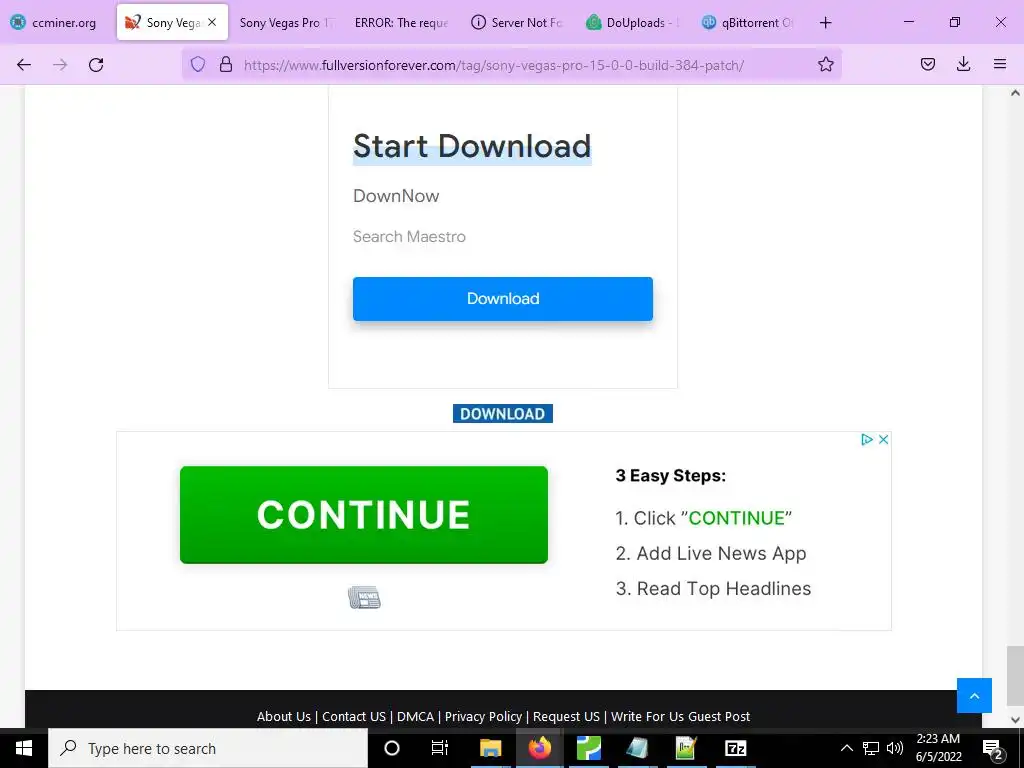
Task: Open the volume speaker tray icon
Action: (895, 748)
